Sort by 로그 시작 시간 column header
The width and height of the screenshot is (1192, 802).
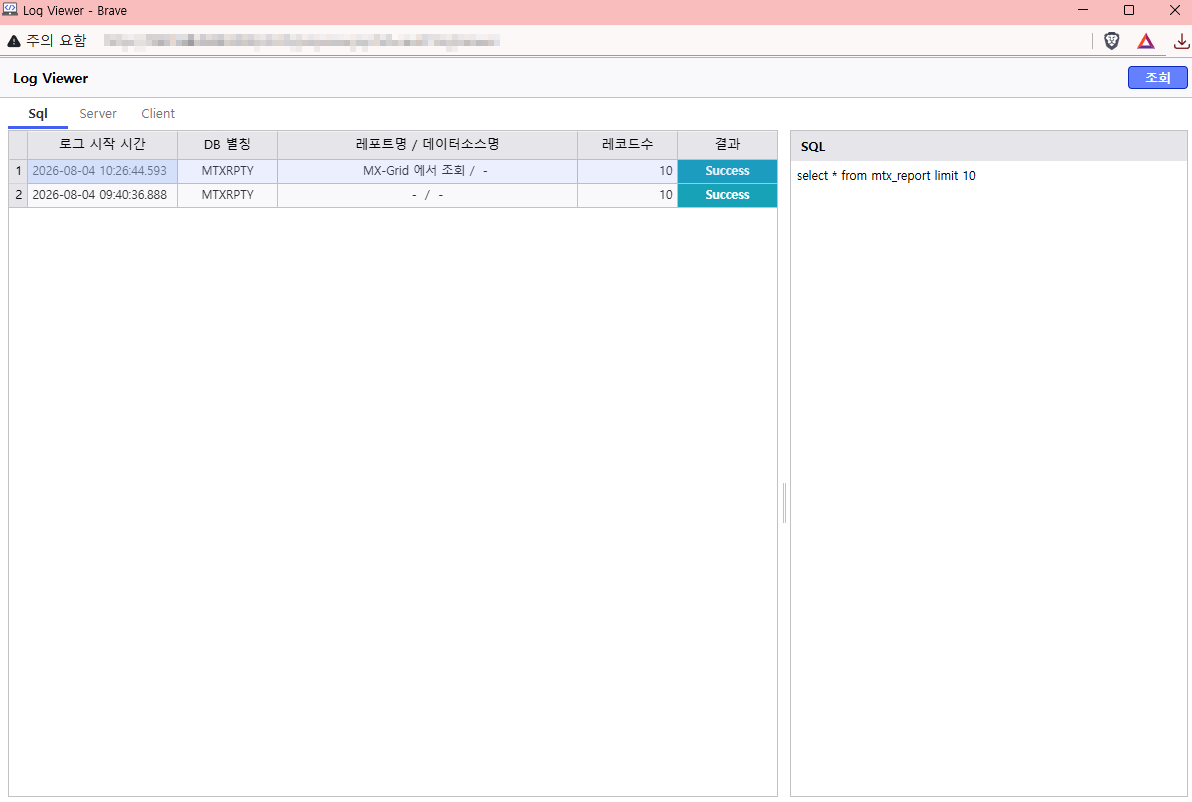coord(103,144)
